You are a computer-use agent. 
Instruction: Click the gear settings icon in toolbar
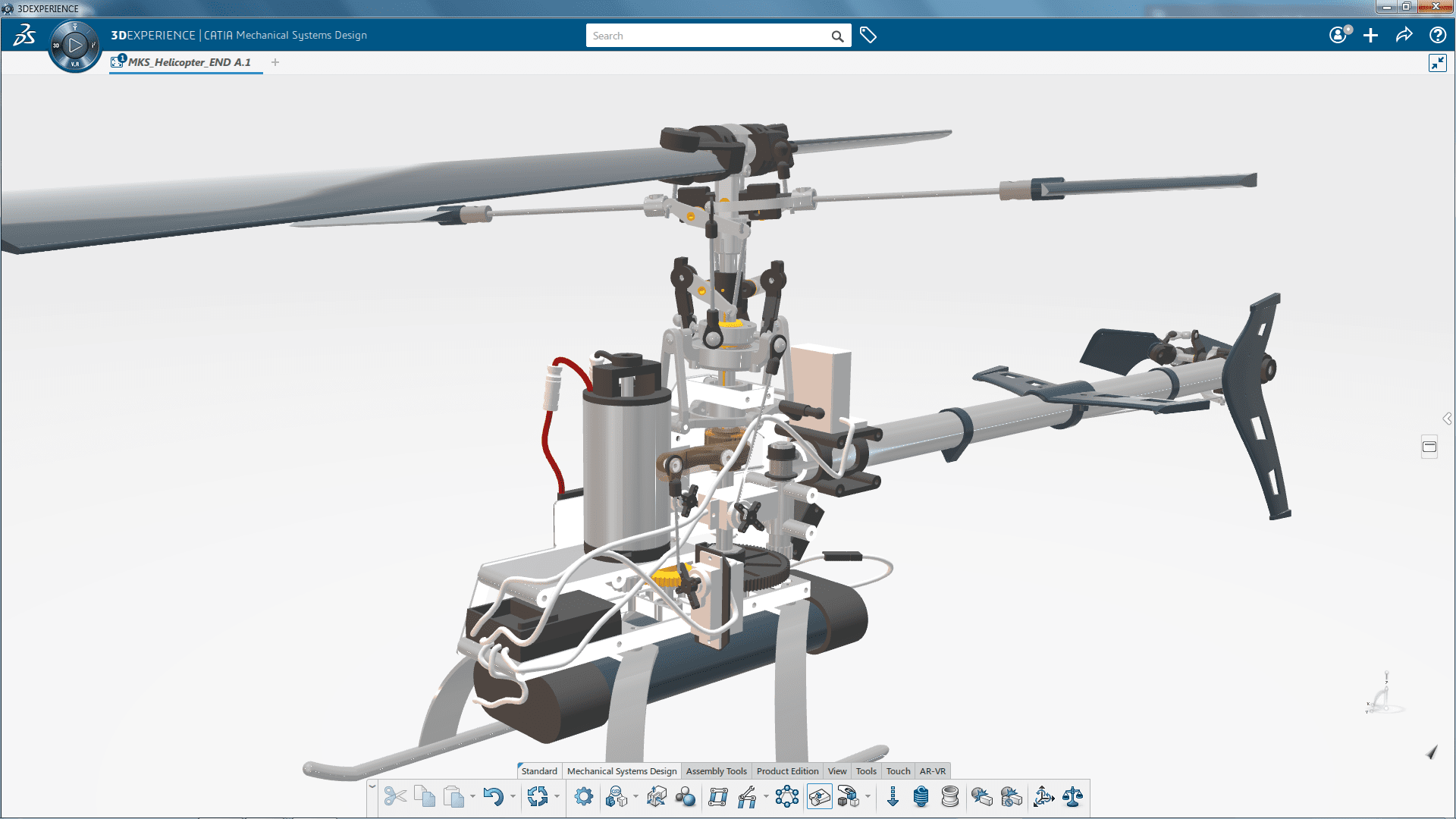pos(583,797)
